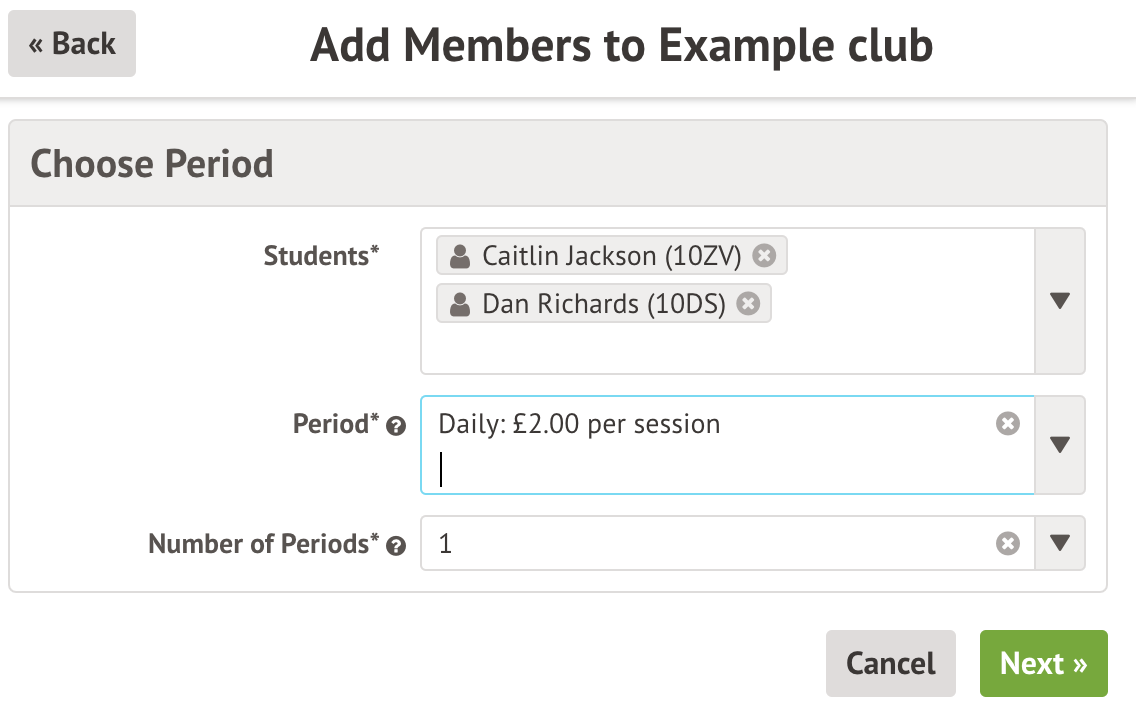Expand the Number of Periods dropdown
The width and height of the screenshot is (1136, 714).
[x=1060, y=543]
